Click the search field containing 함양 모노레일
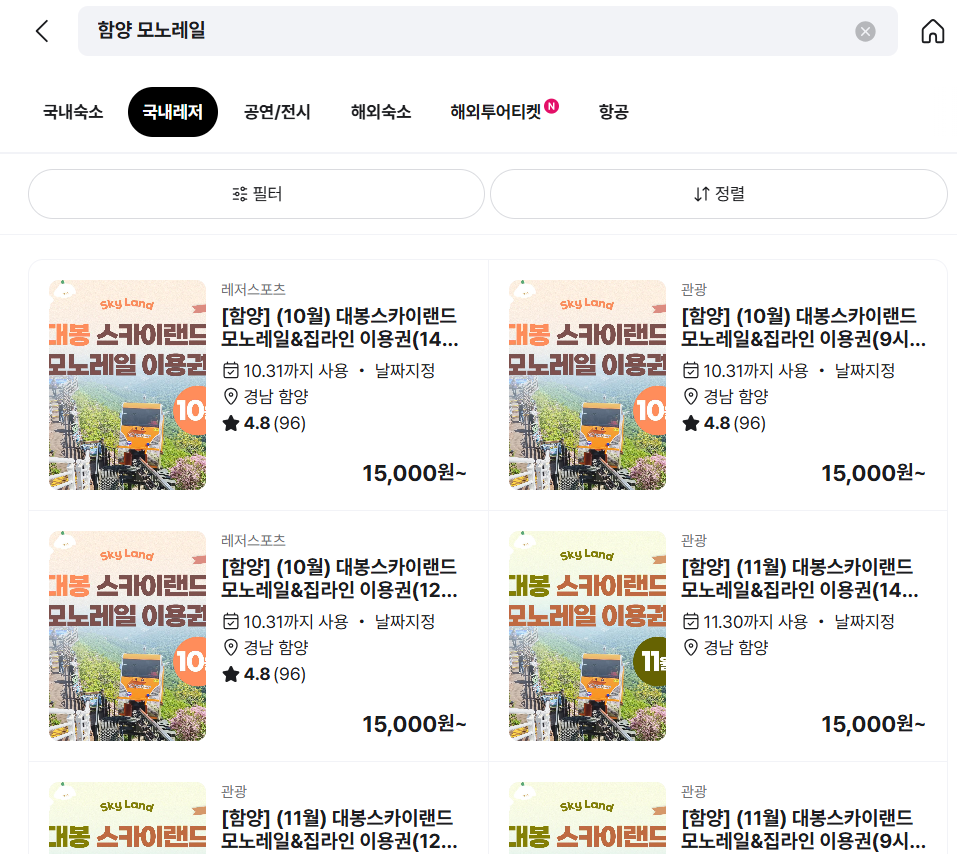The height and width of the screenshot is (854, 957). click(x=488, y=31)
